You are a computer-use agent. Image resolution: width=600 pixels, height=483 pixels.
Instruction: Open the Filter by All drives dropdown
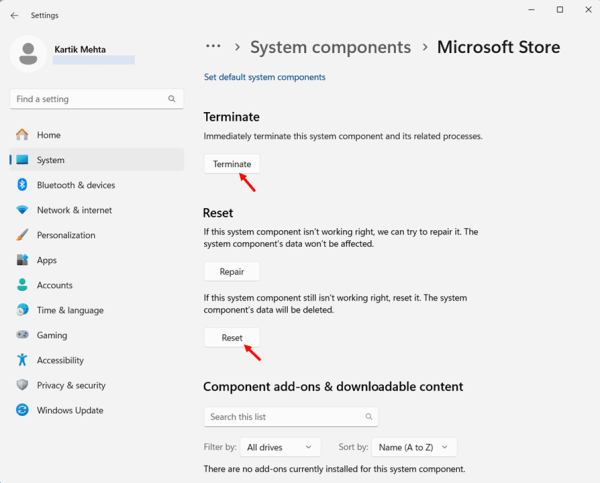click(280, 447)
